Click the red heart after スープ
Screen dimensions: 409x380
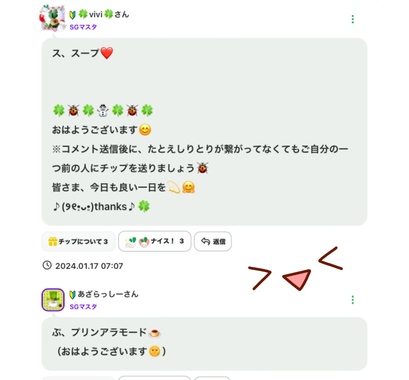pos(107,53)
